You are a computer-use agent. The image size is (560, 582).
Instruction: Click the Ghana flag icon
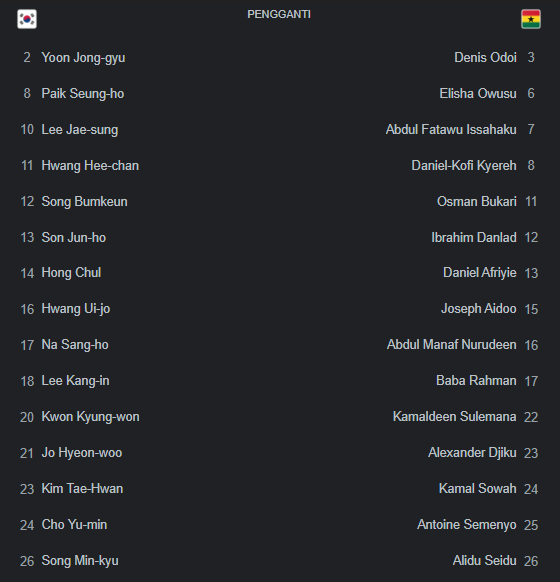531,19
